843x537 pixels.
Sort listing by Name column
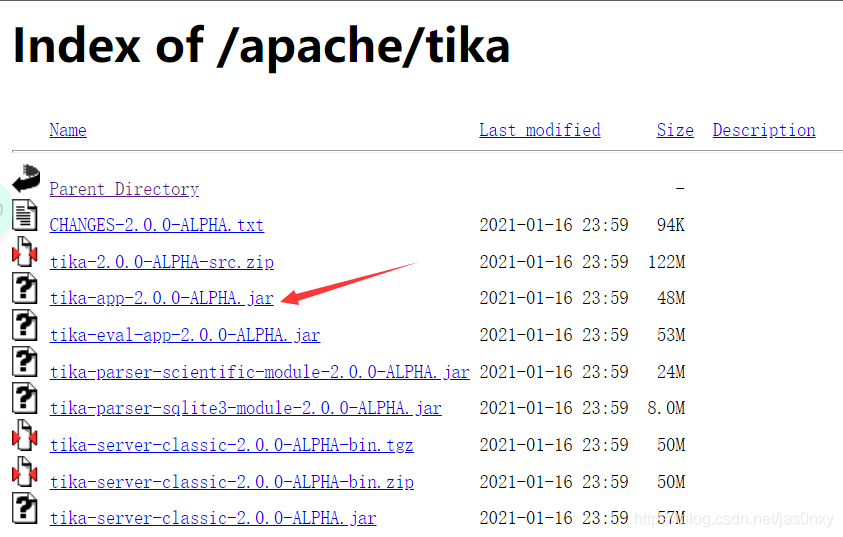pos(68,130)
